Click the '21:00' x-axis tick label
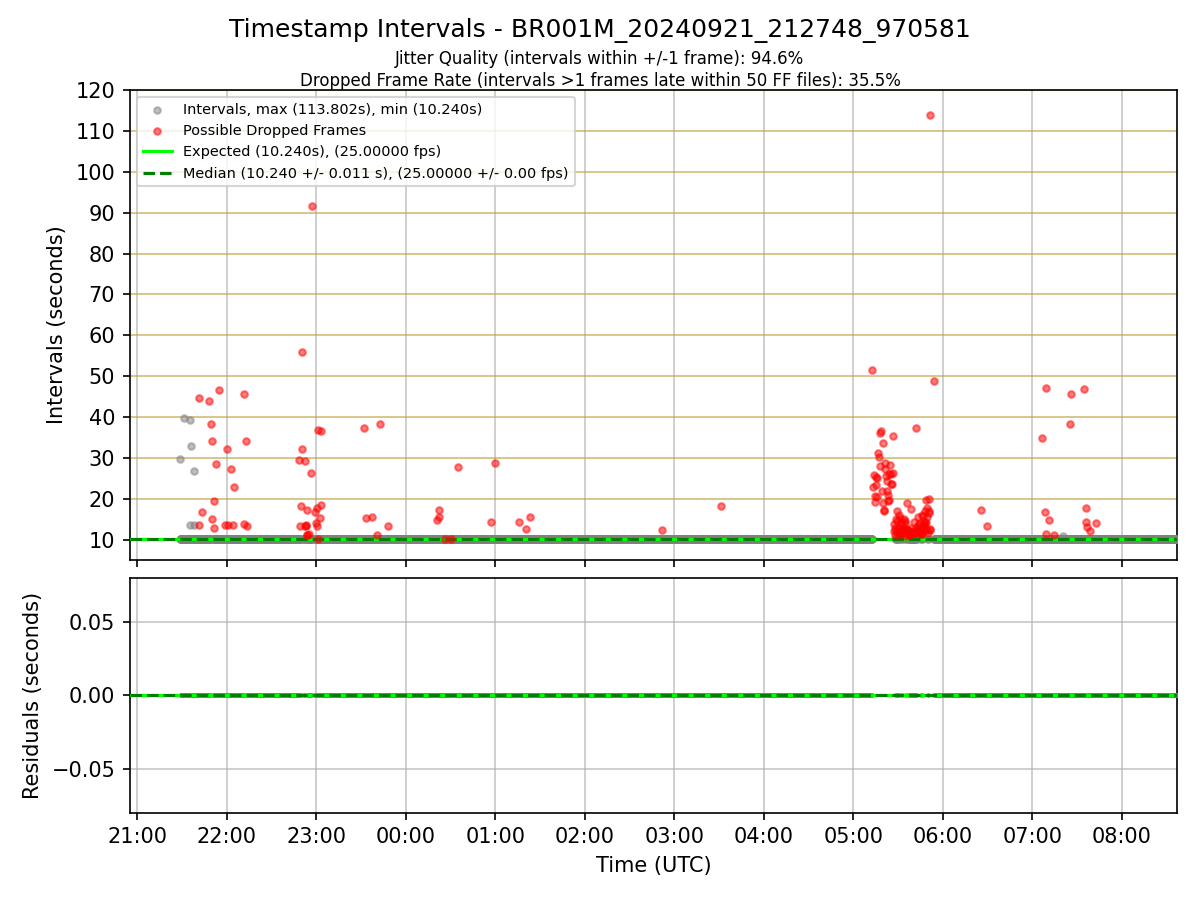The height and width of the screenshot is (900, 1200). pyautogui.click(x=137, y=834)
